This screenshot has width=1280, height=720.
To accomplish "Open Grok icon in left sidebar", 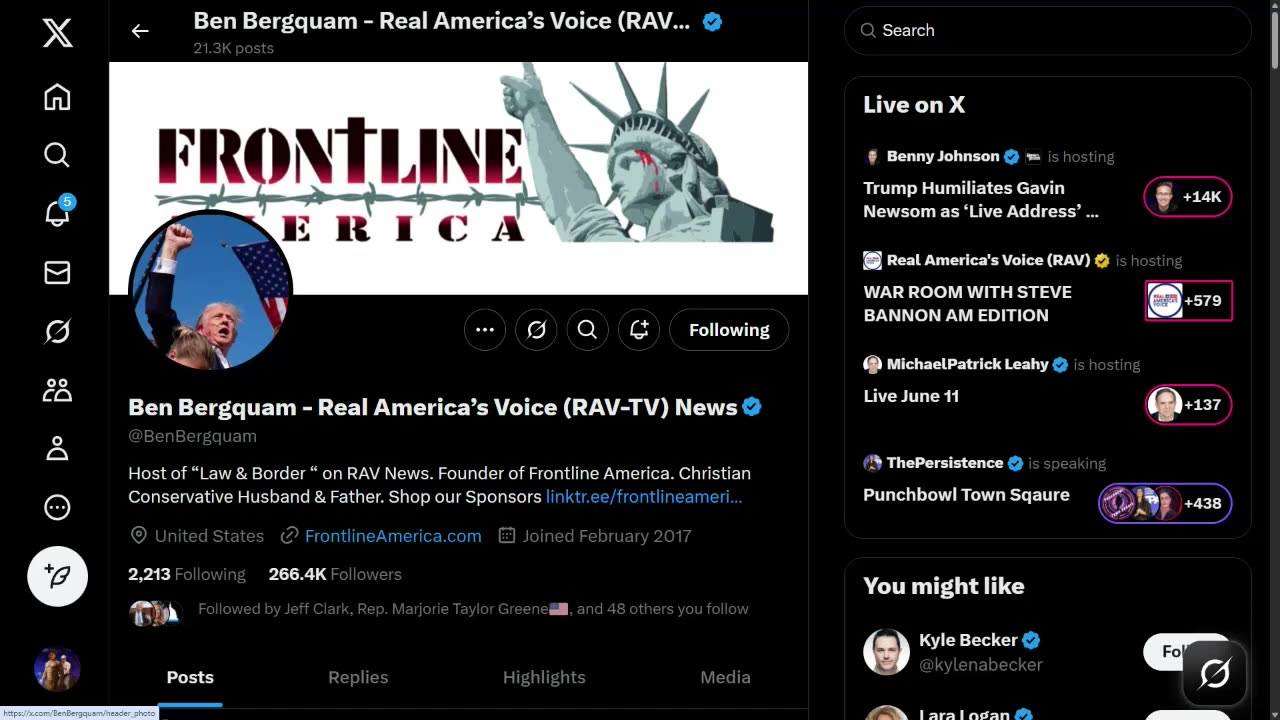I will pyautogui.click(x=57, y=331).
